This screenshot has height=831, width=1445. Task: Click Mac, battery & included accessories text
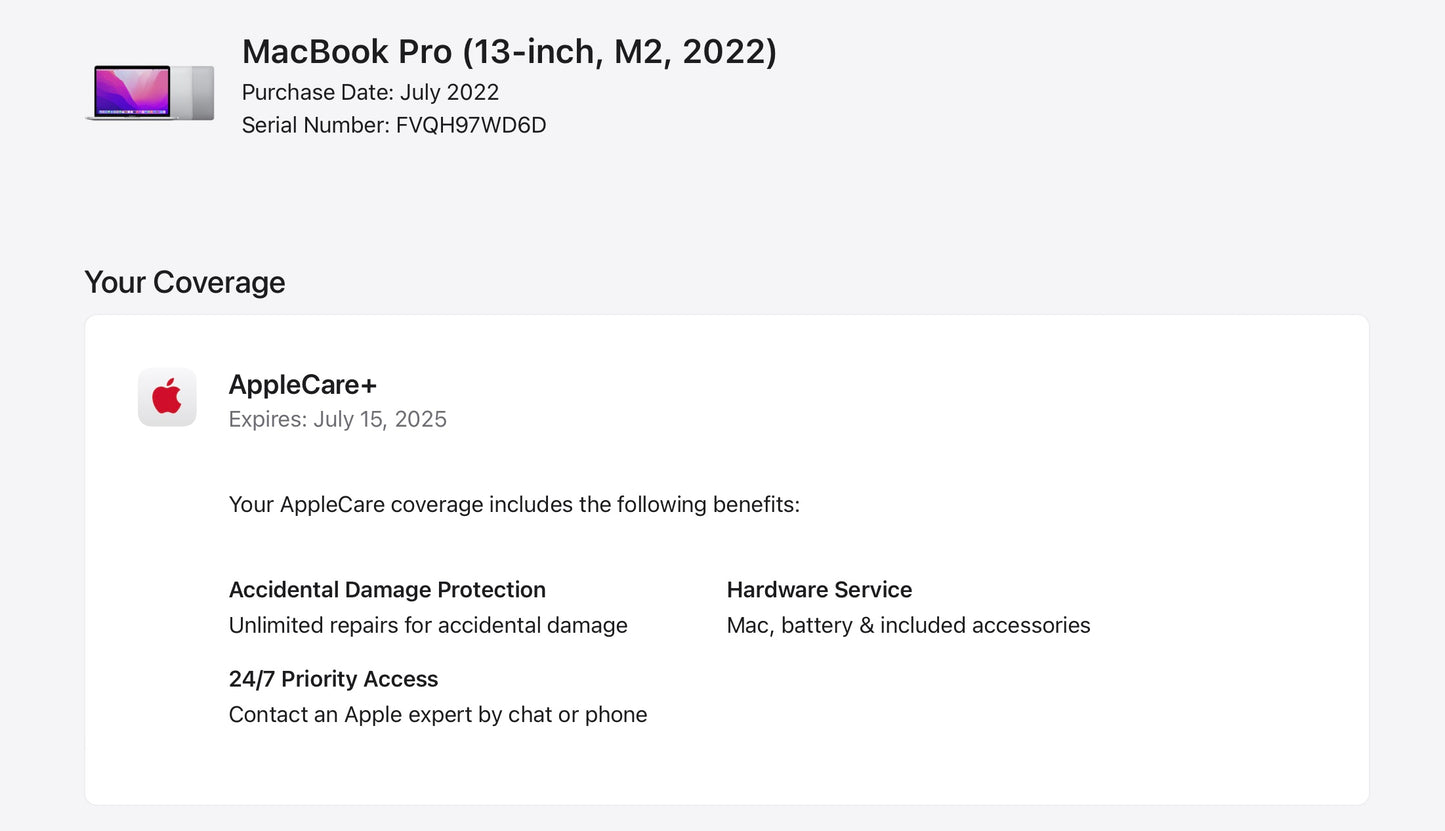[908, 626]
